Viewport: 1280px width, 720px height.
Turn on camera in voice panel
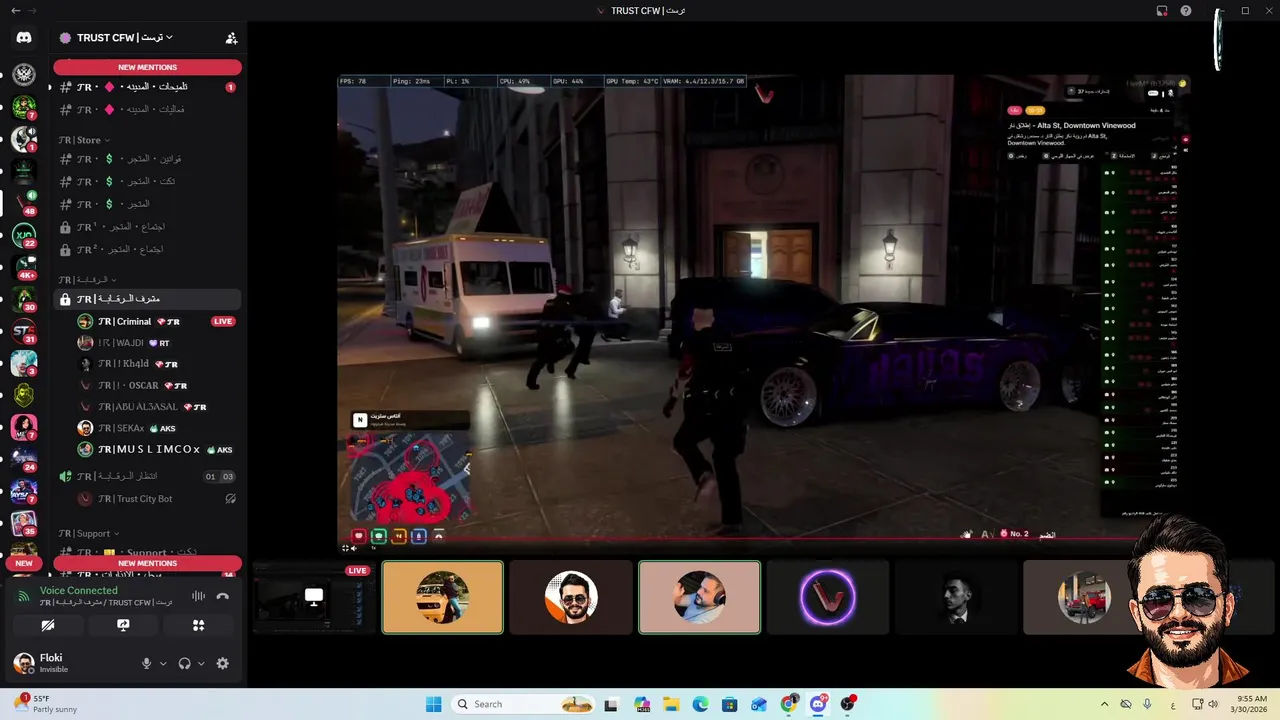(48, 625)
